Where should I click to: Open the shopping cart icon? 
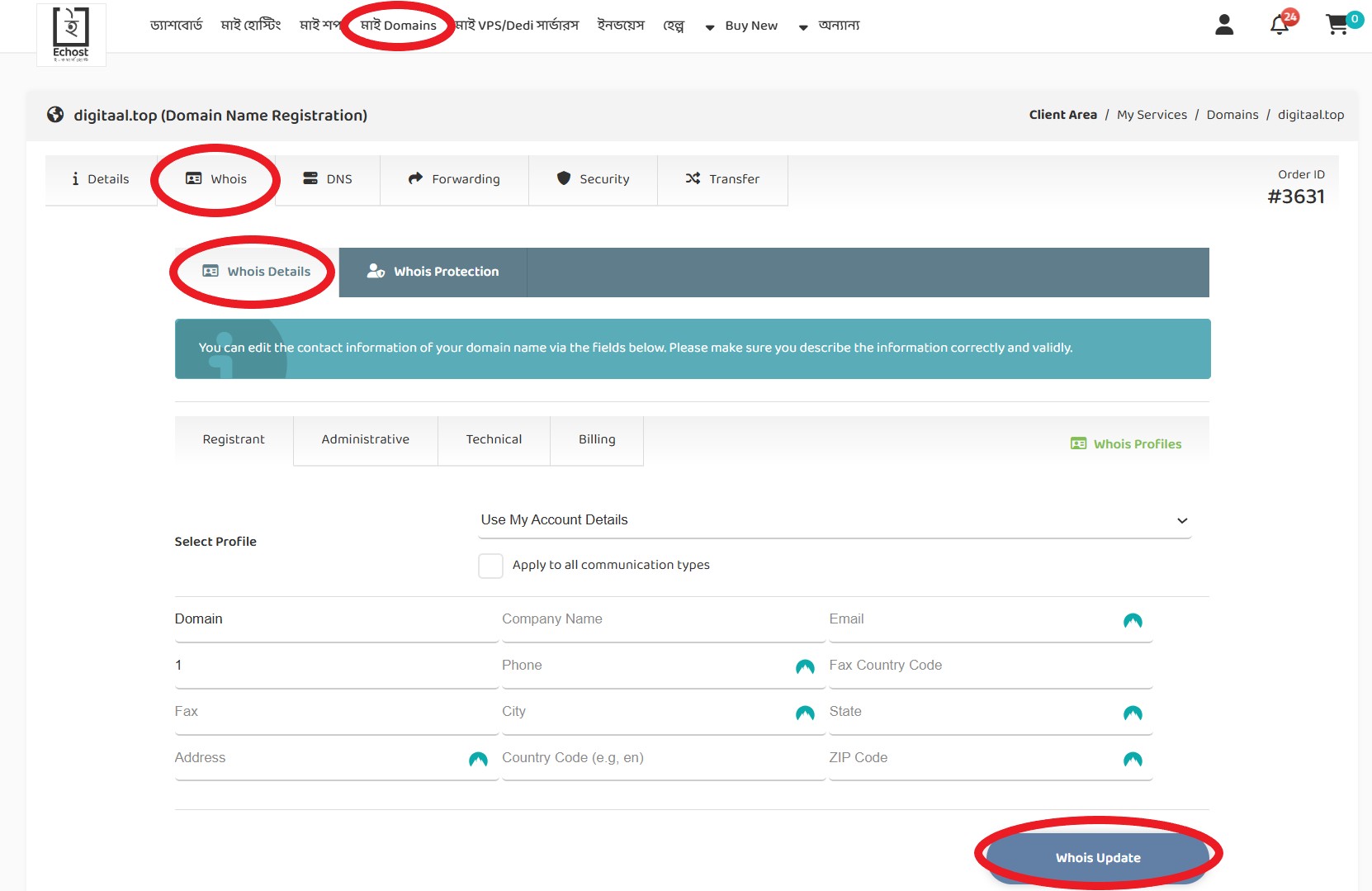[x=1337, y=26]
